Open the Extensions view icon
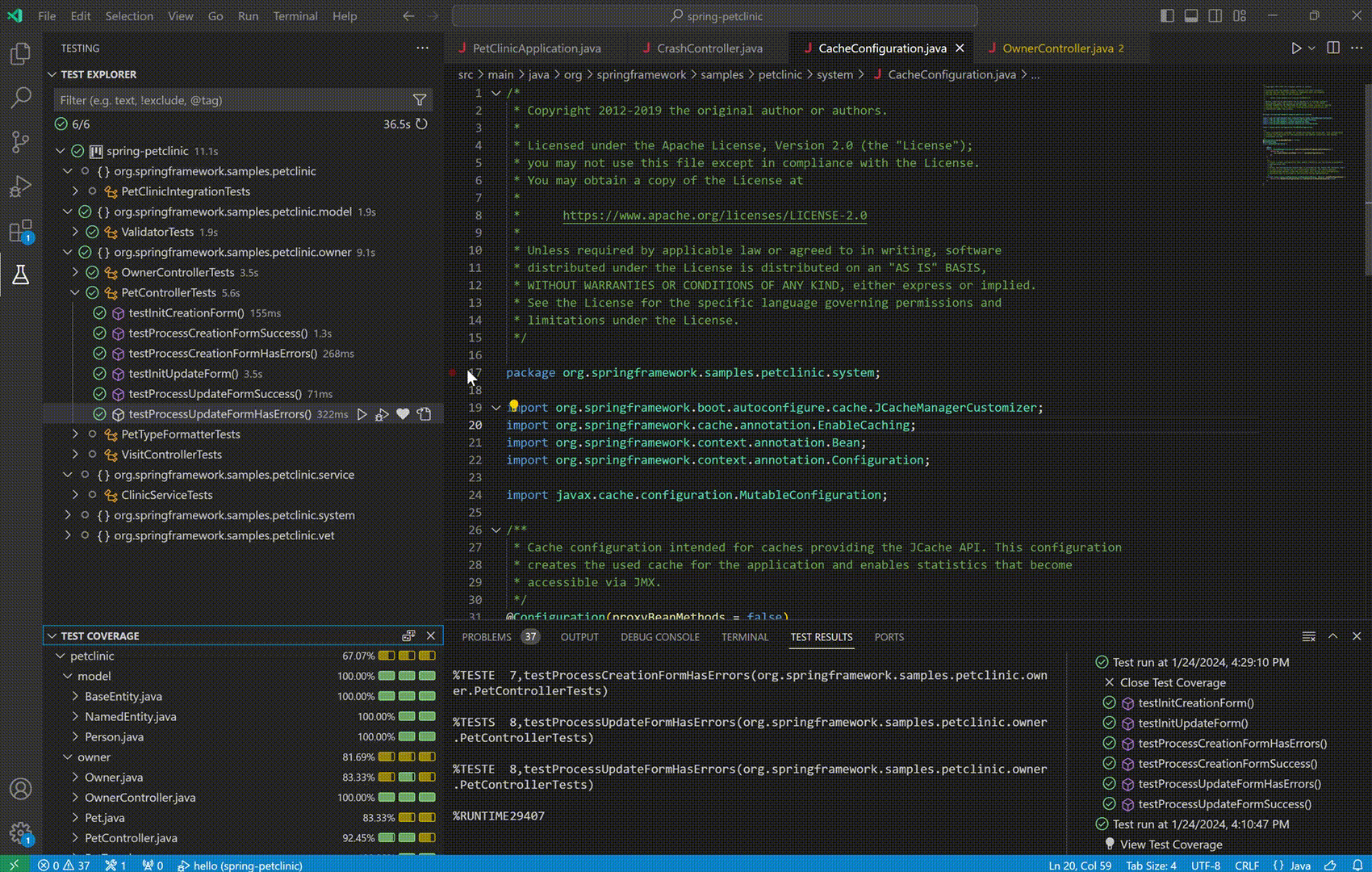This screenshot has width=1372, height=872. [20, 231]
